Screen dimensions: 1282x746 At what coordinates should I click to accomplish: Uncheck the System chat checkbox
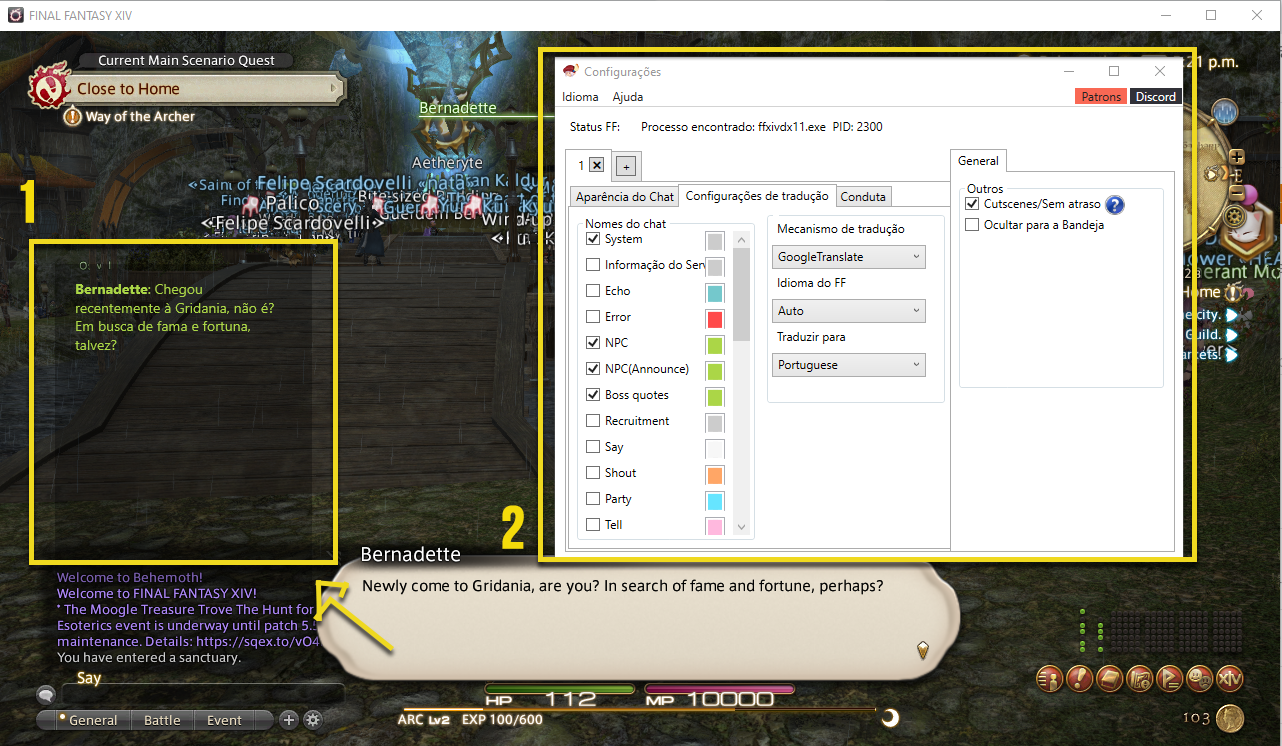tap(593, 239)
